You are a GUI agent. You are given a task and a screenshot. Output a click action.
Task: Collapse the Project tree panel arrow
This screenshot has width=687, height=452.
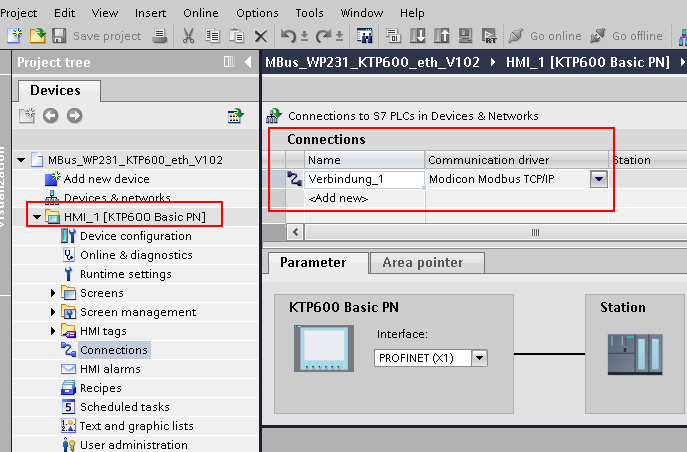coord(248,62)
